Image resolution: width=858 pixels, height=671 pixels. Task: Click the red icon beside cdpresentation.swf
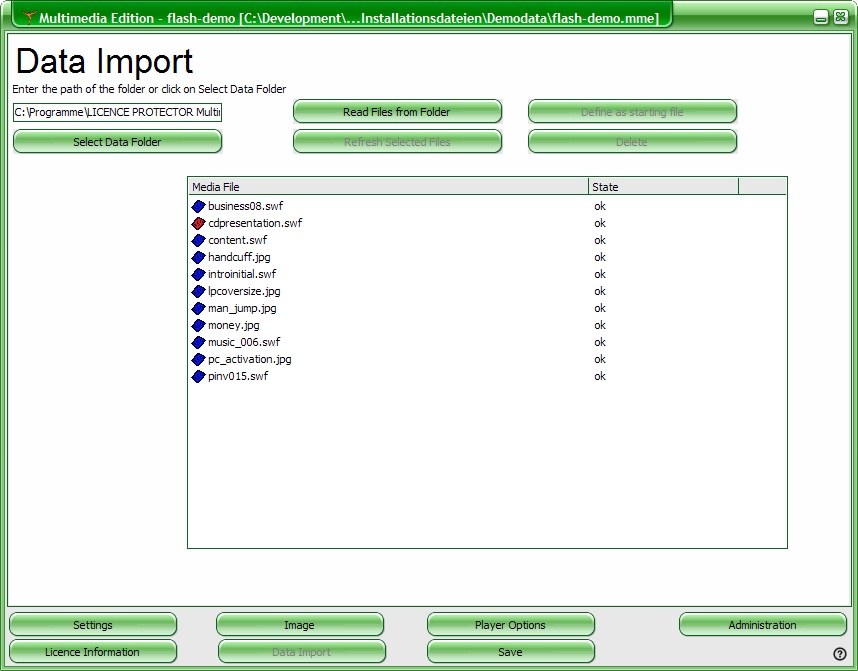pos(198,223)
